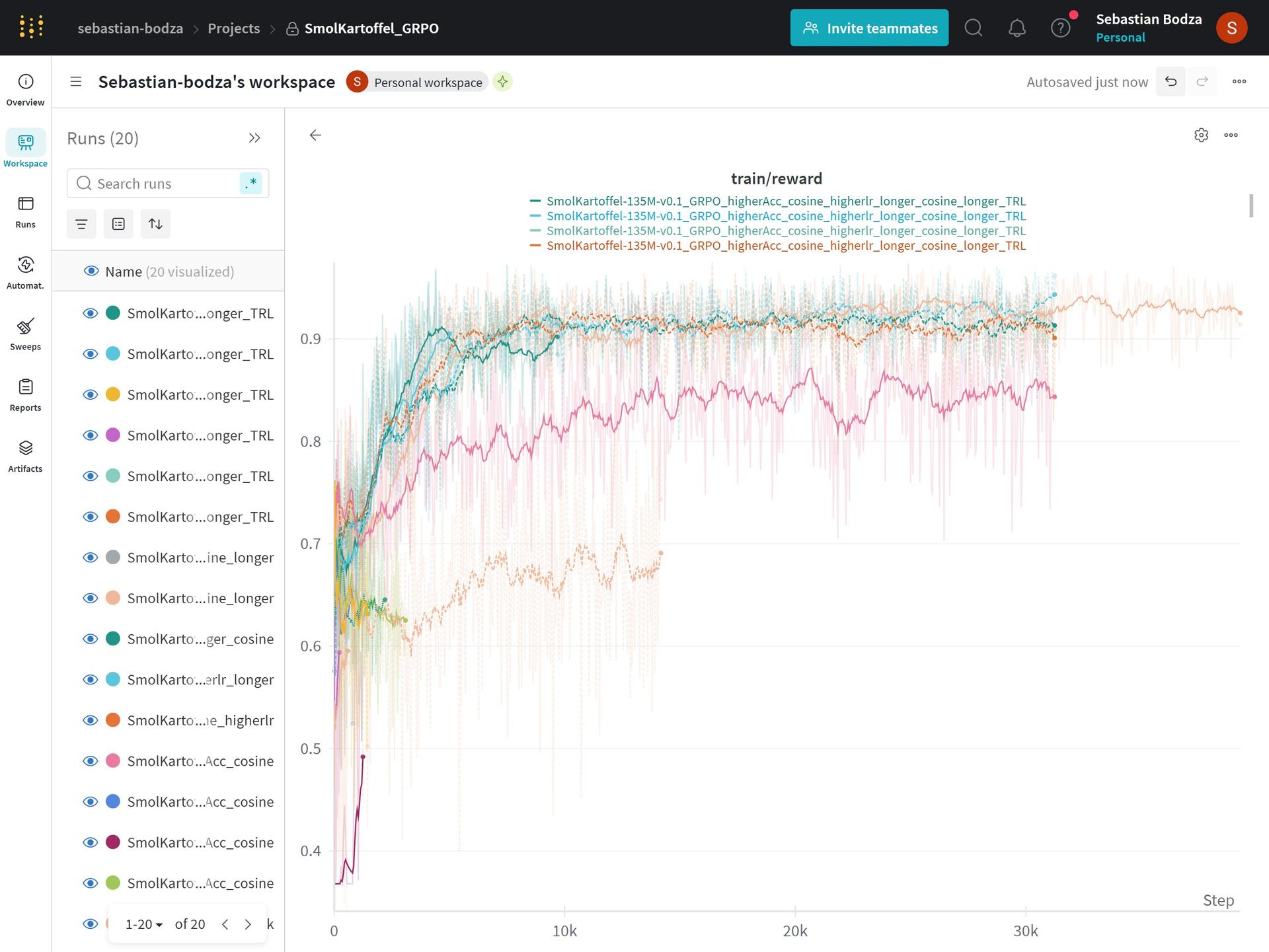This screenshot has width=1269, height=952.
Task: Open the dark-teal color swatch of first run
Action: click(113, 313)
